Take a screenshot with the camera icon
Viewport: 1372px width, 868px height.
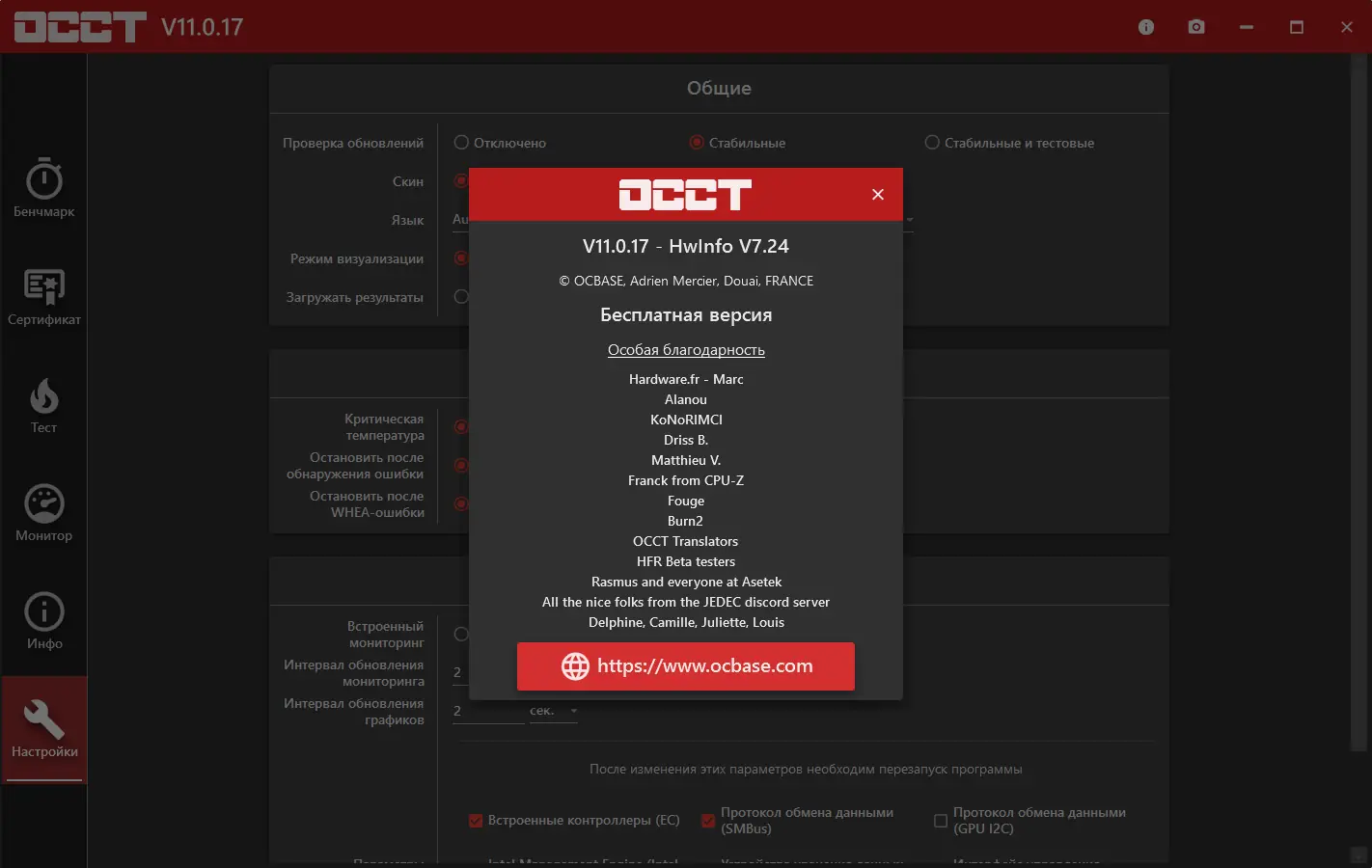(1196, 27)
